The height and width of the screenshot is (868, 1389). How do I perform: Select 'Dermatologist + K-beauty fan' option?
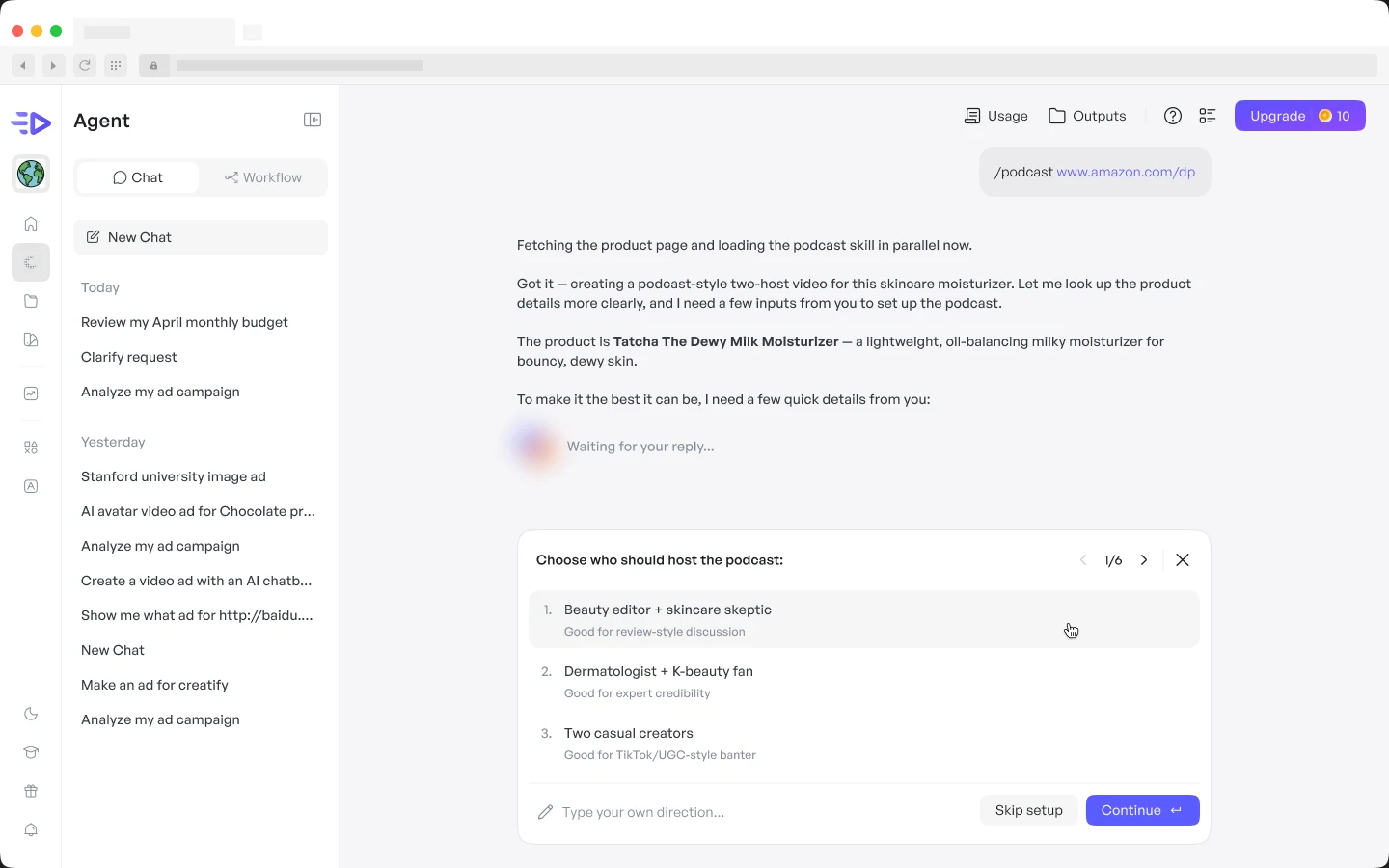tap(864, 681)
